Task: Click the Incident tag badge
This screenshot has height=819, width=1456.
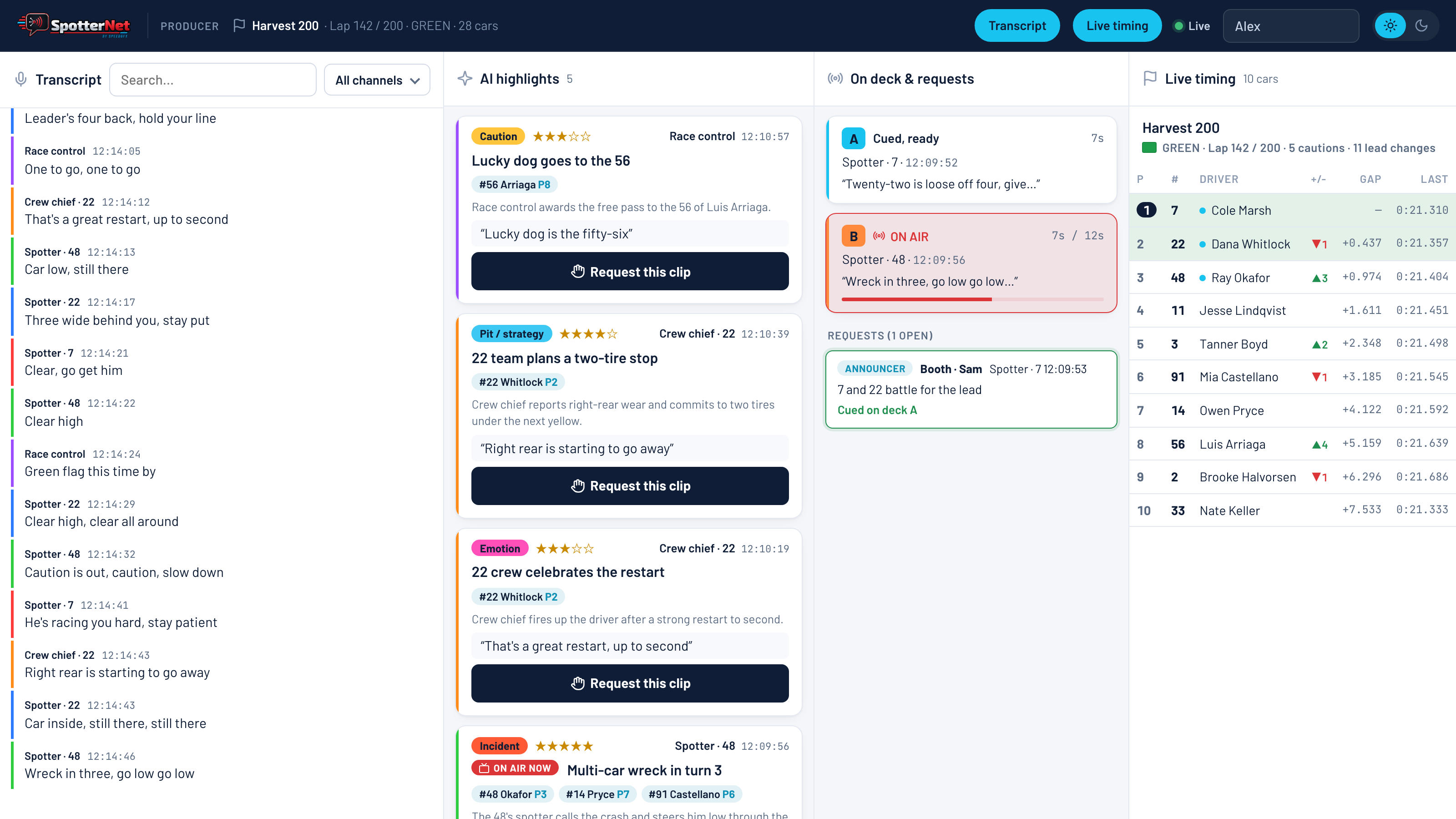Action: [x=499, y=746]
